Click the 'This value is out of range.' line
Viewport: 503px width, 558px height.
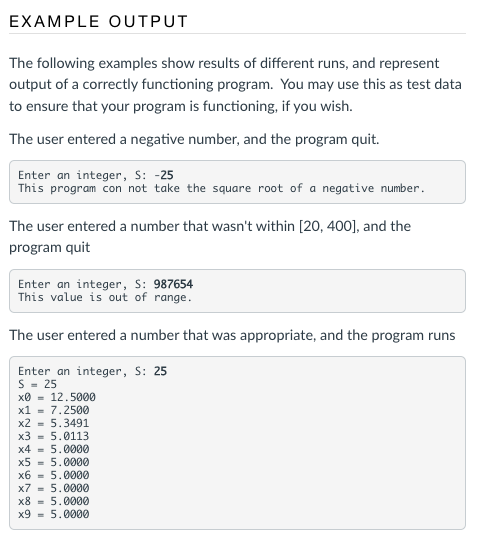[105, 297]
